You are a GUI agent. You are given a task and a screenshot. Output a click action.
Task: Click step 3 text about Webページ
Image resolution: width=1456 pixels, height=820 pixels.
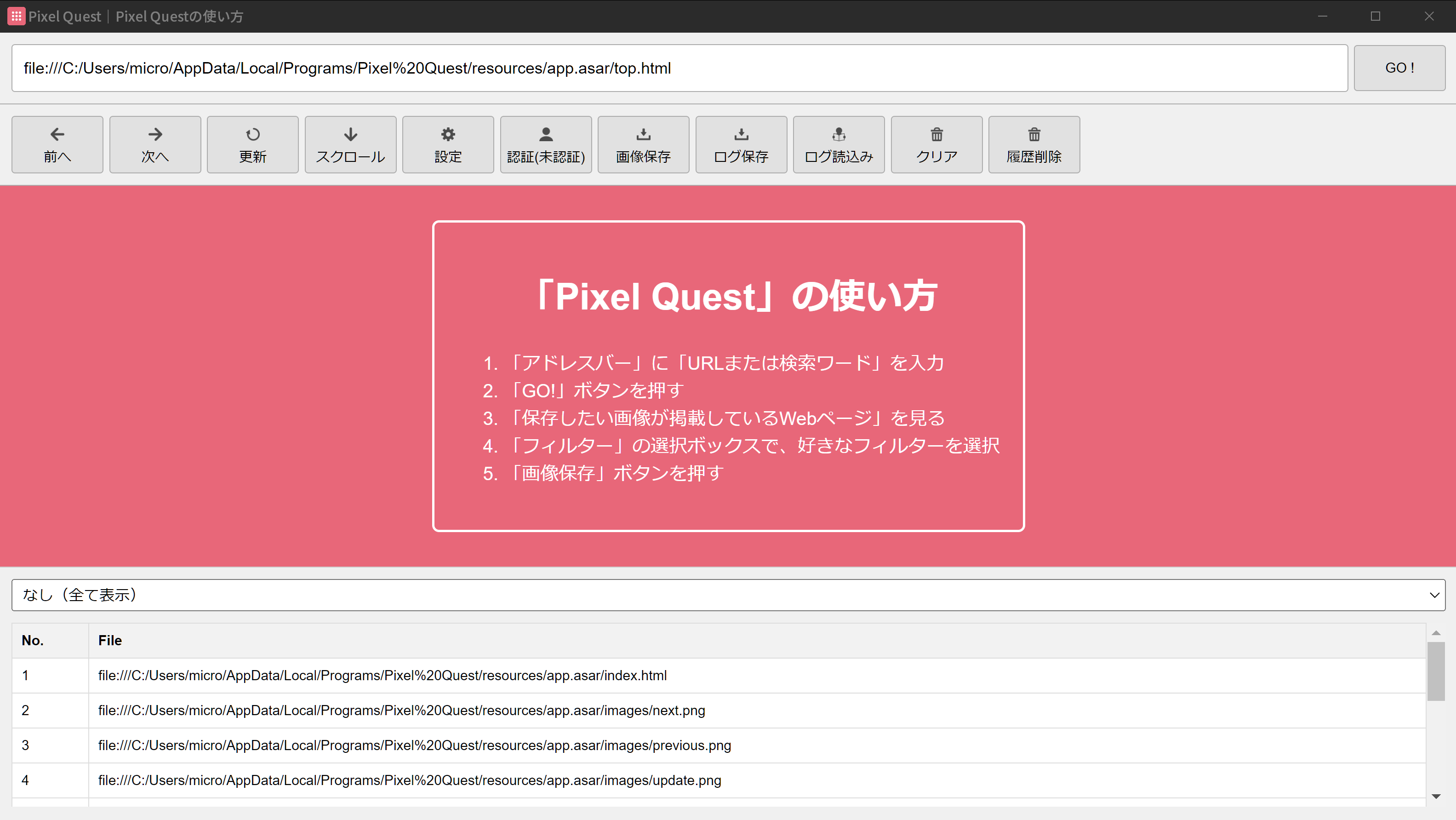click(x=727, y=418)
